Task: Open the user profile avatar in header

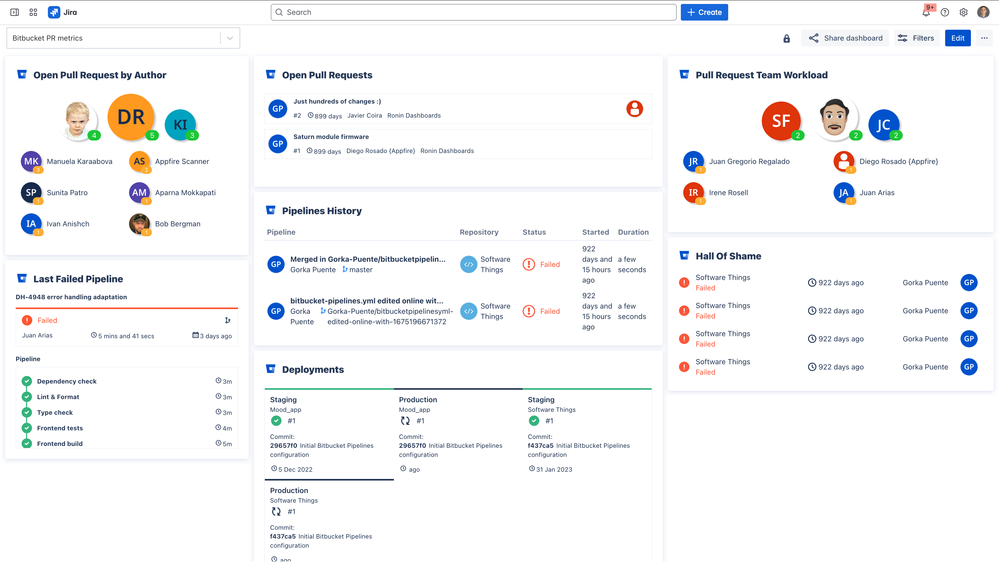Action: [x=983, y=12]
